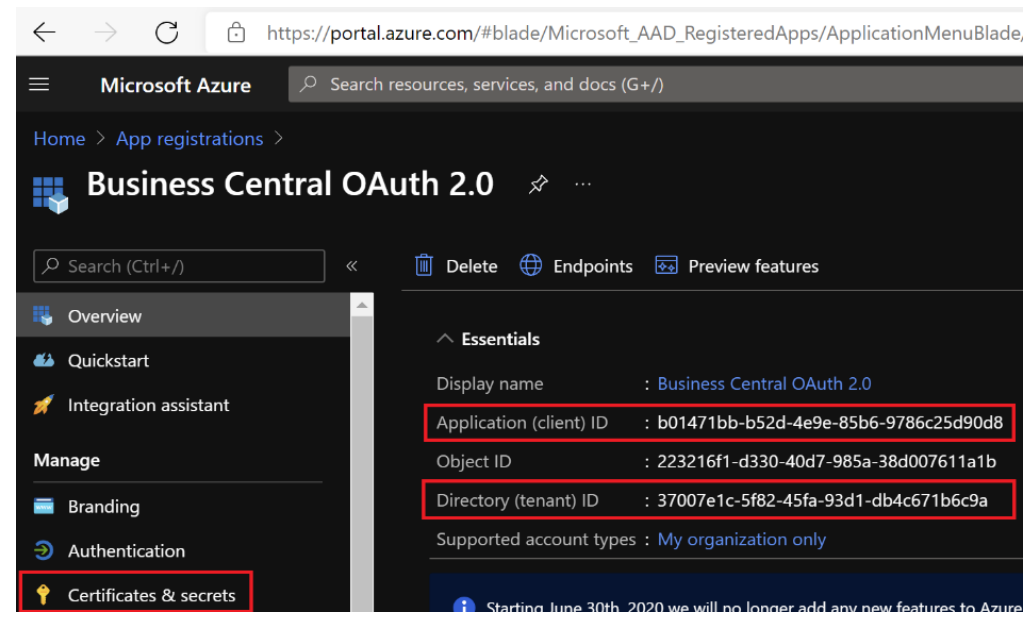1031x619 pixels.
Task: Open the Azure portal hamburger menu
Action: pyautogui.click(x=39, y=85)
